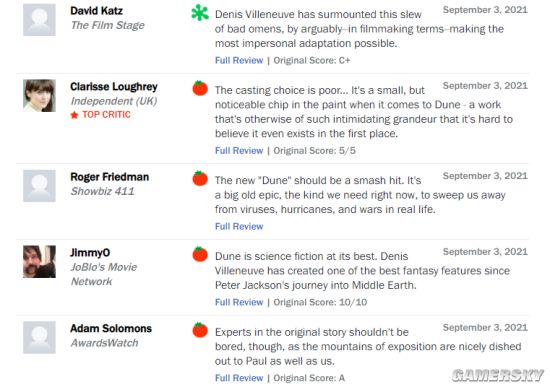Click critic name Clarisse Loughrey
Image resolution: width=550 pixels, height=387 pixels.
point(114,87)
